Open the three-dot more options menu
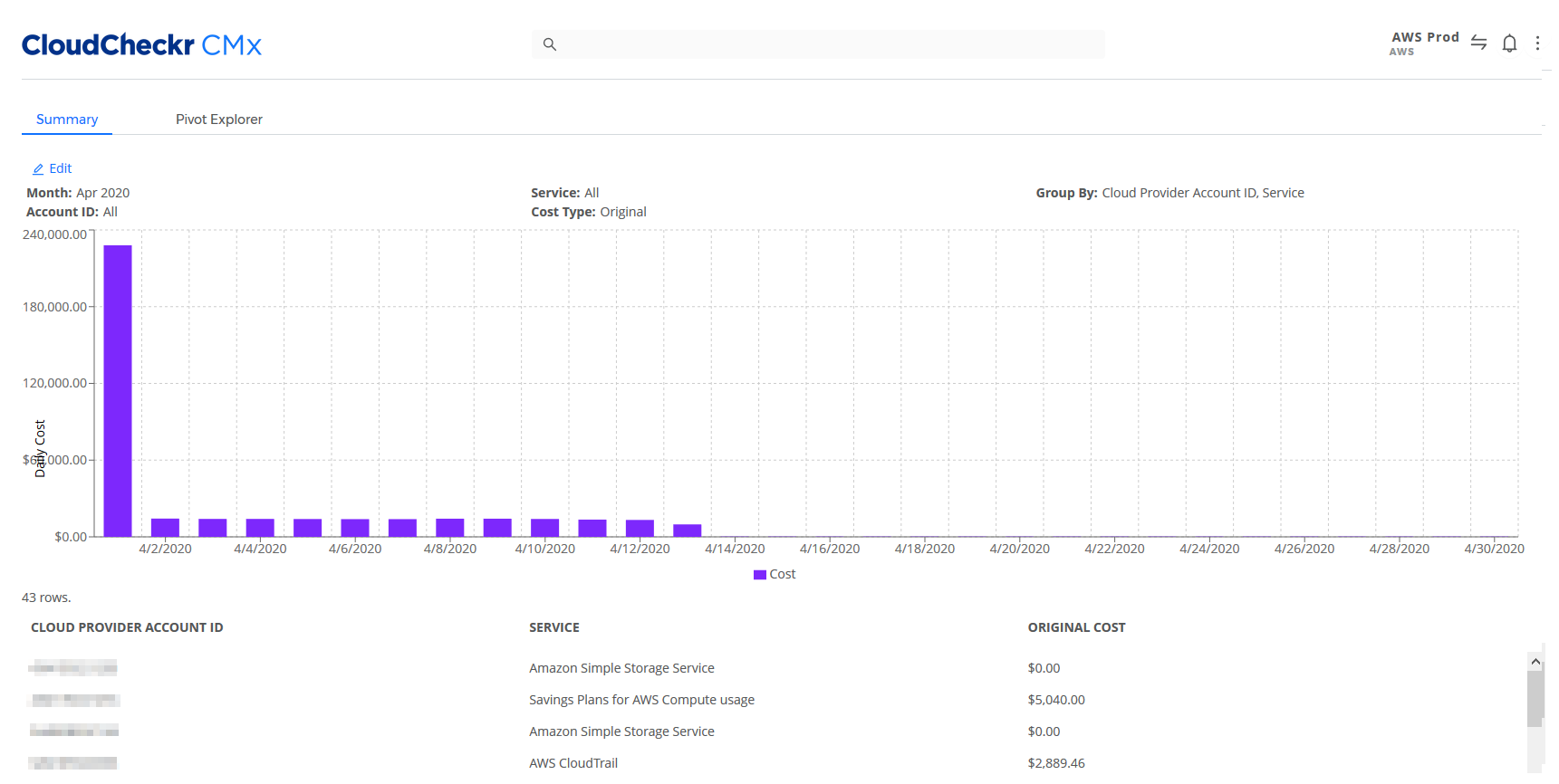Image resolution: width=1559 pixels, height=784 pixels. [x=1537, y=43]
